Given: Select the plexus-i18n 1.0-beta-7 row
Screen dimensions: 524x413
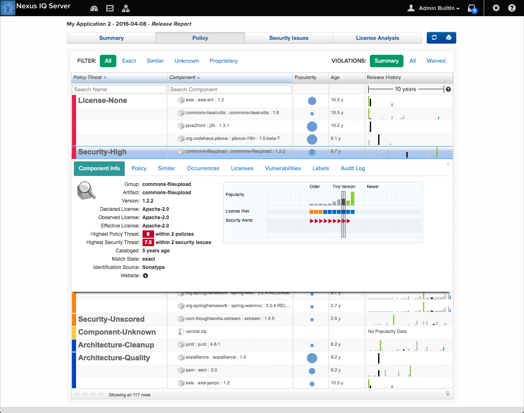Looking at the screenshot, I should click(262, 139).
